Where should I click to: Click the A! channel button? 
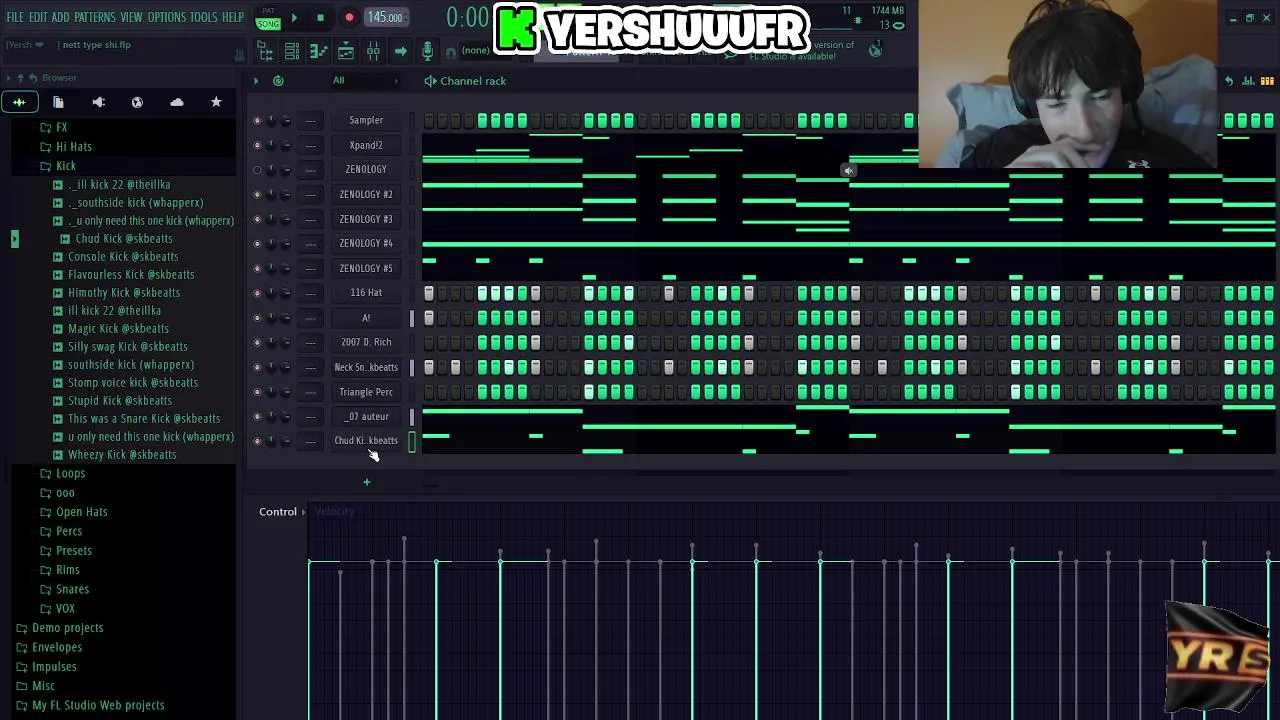click(x=366, y=318)
